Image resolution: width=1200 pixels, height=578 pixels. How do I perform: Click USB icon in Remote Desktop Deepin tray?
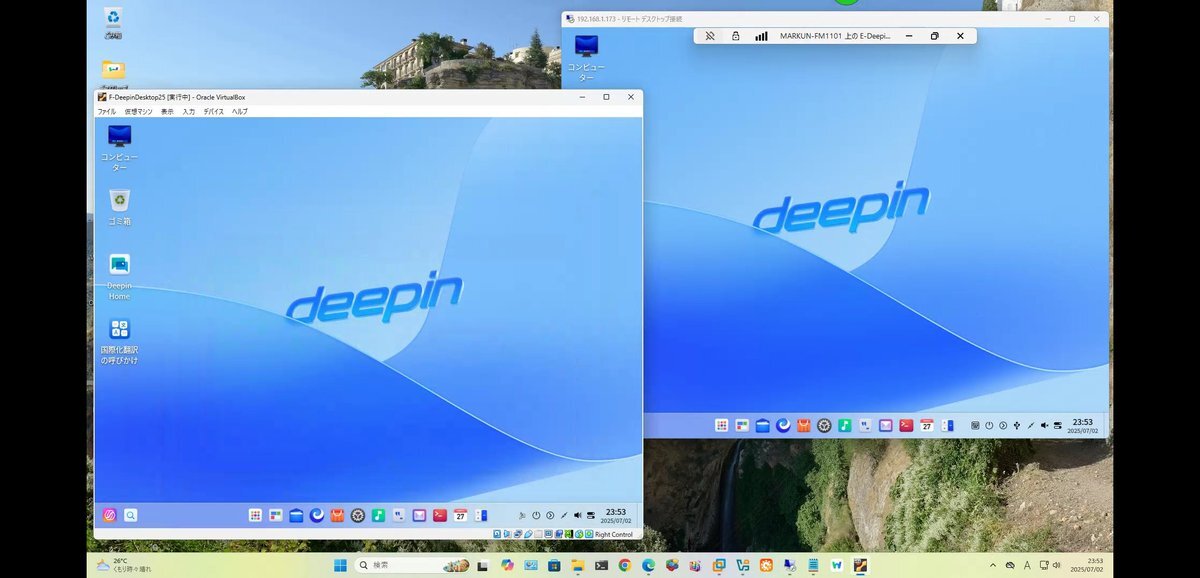pos(1017,425)
